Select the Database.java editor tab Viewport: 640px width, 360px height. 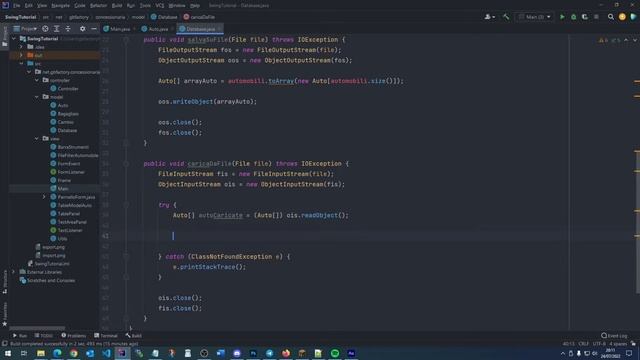point(200,29)
